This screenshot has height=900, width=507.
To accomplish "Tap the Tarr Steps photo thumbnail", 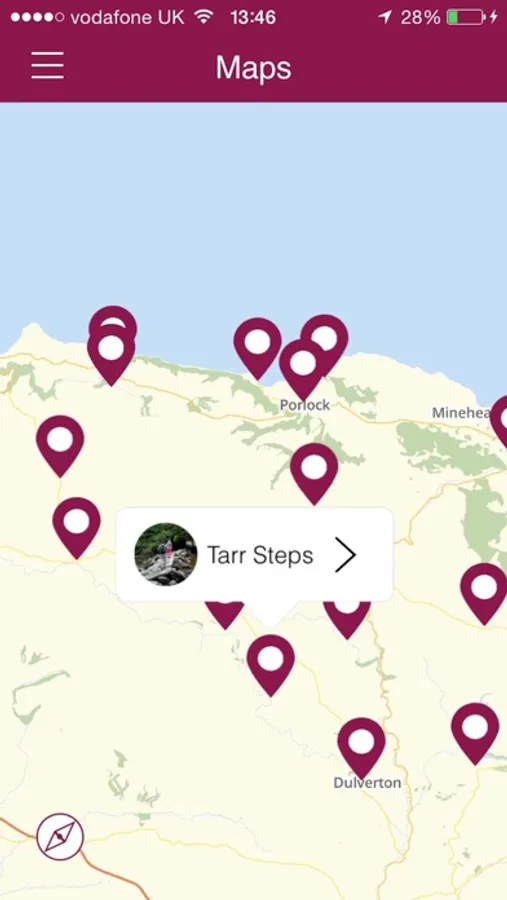I will [x=166, y=554].
